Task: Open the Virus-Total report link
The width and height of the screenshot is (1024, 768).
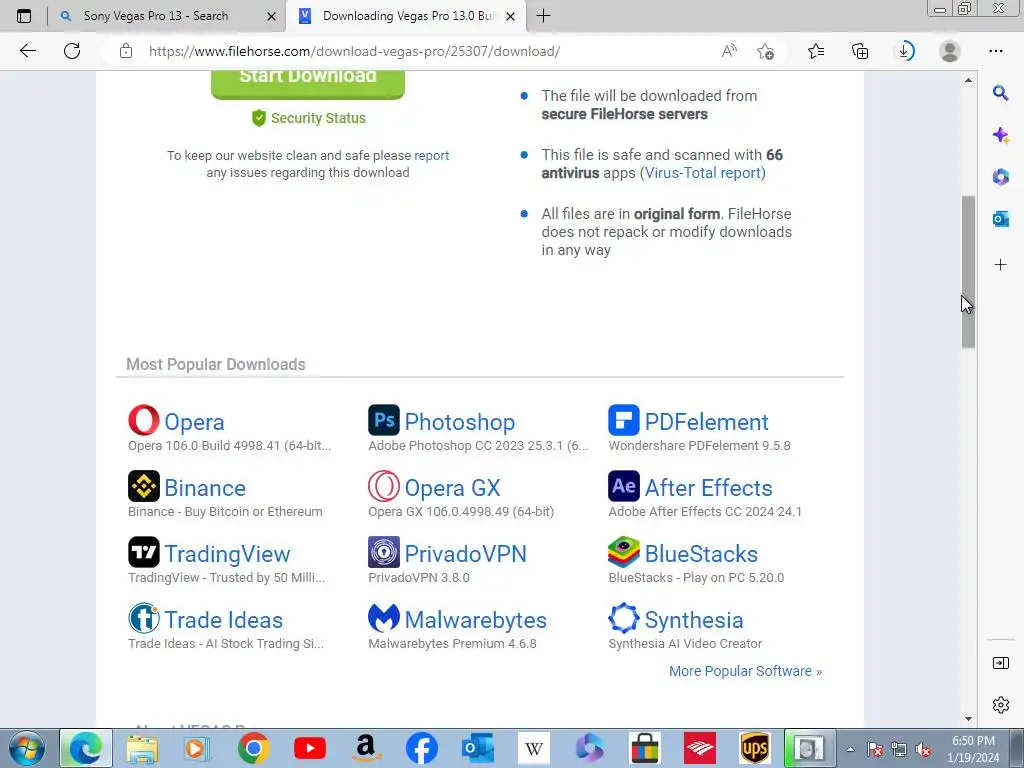Action: click(x=703, y=173)
